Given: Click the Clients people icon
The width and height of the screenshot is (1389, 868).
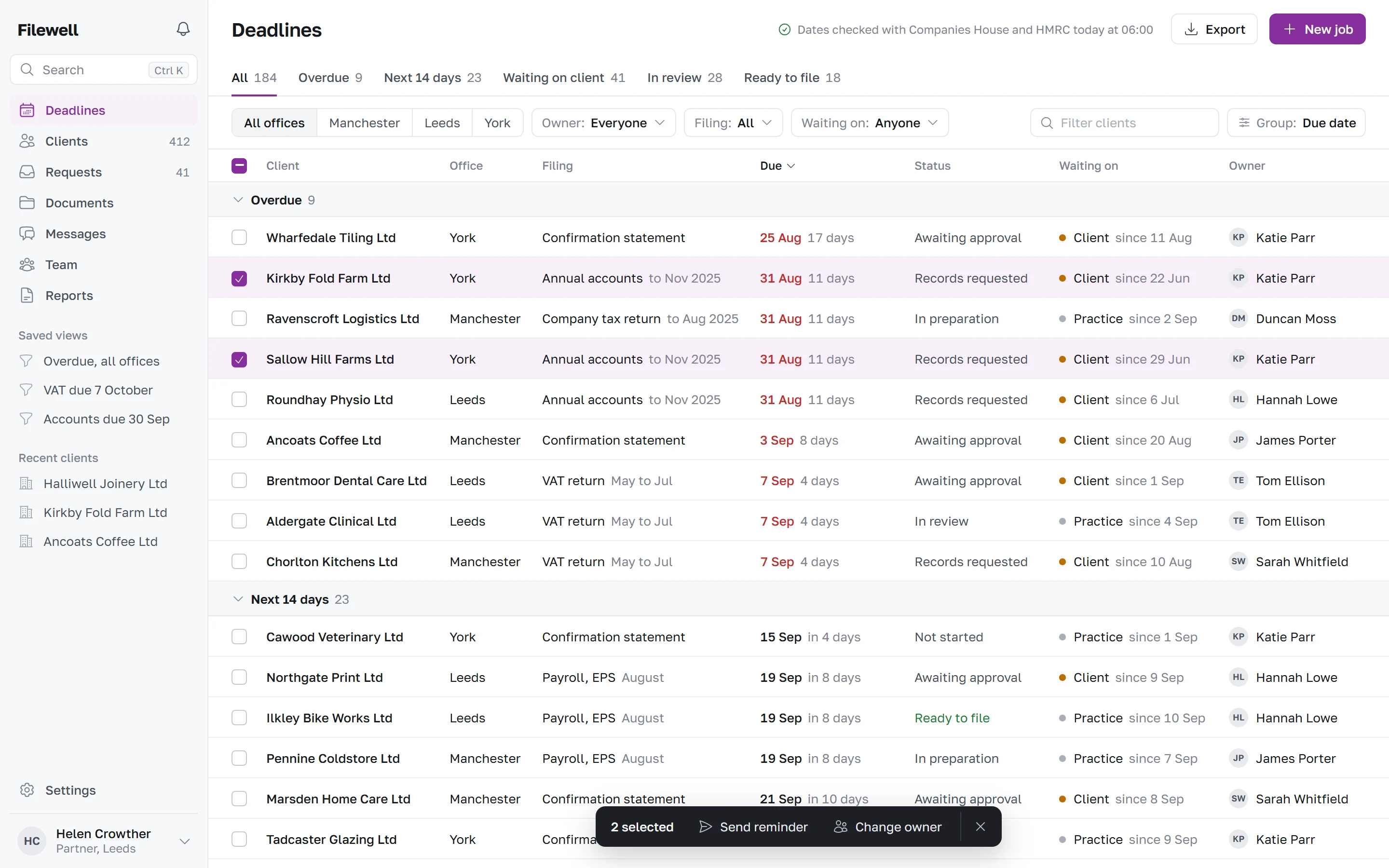Looking at the screenshot, I should 27,141.
